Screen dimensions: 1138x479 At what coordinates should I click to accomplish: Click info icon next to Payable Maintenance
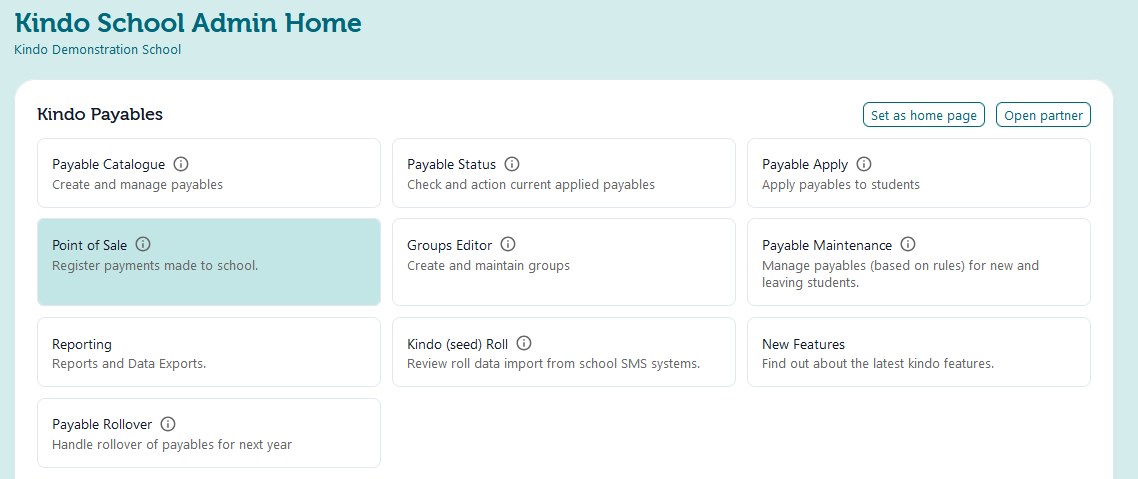(x=908, y=245)
